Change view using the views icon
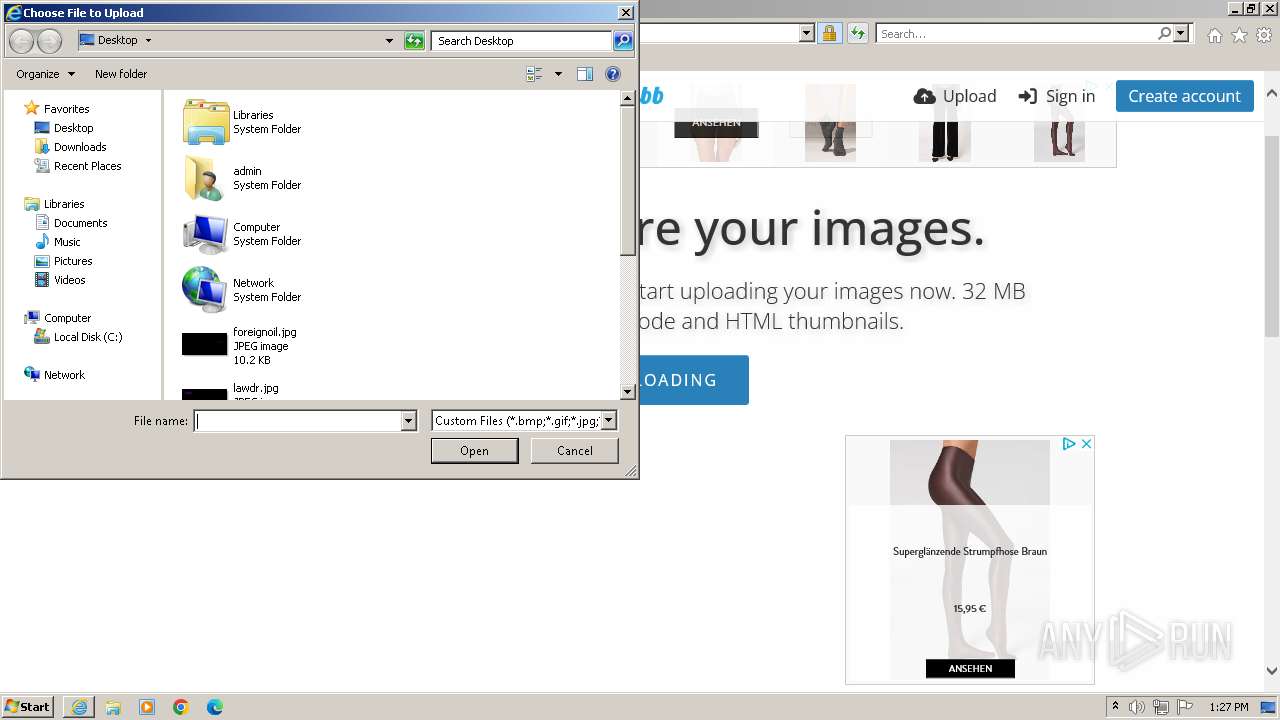 coord(534,74)
